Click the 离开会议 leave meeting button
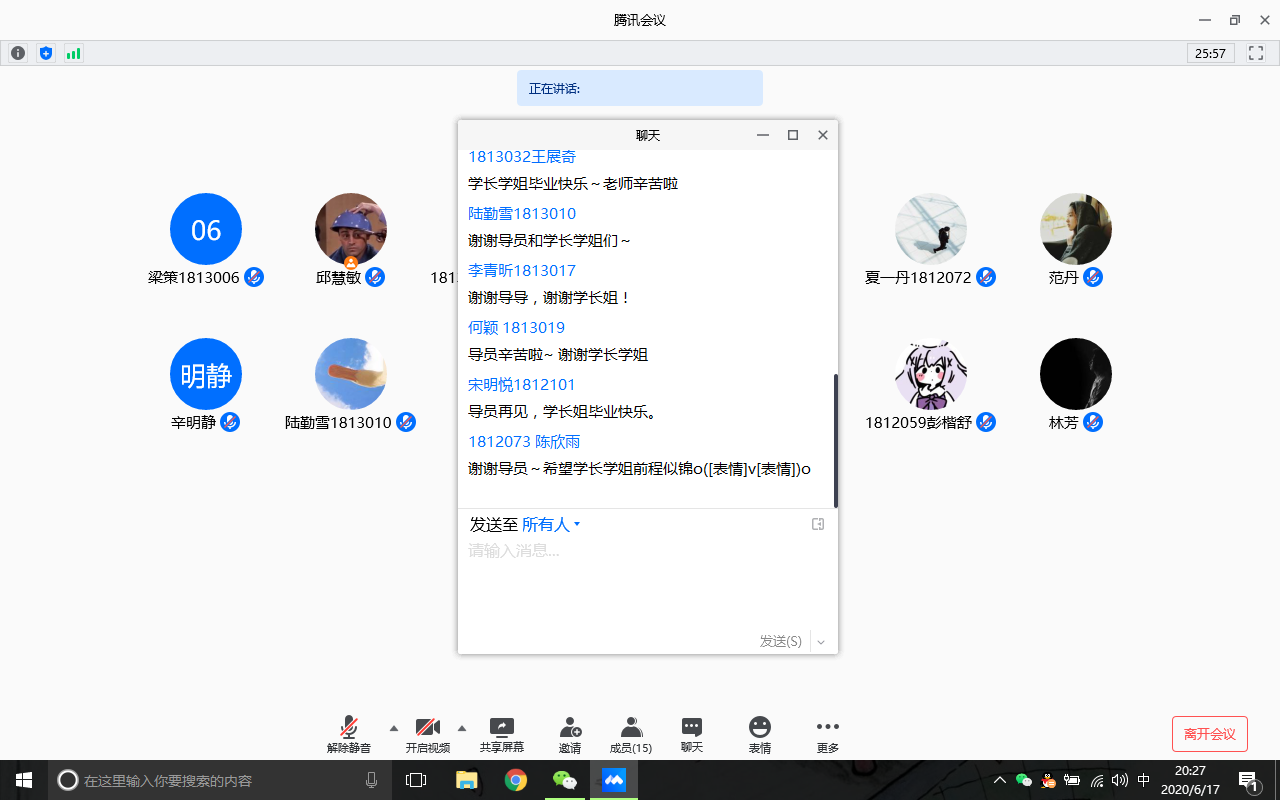Image resolution: width=1280 pixels, height=800 pixels. tap(1210, 734)
